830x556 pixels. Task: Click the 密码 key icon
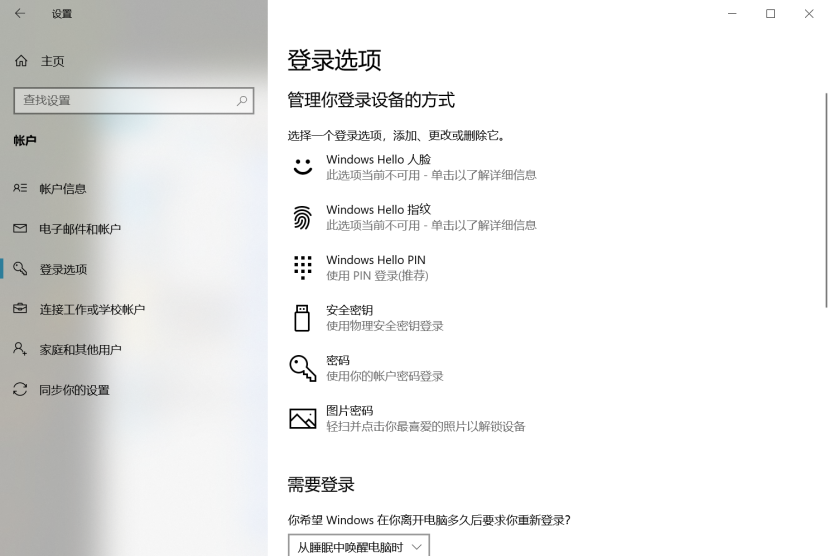point(303,368)
